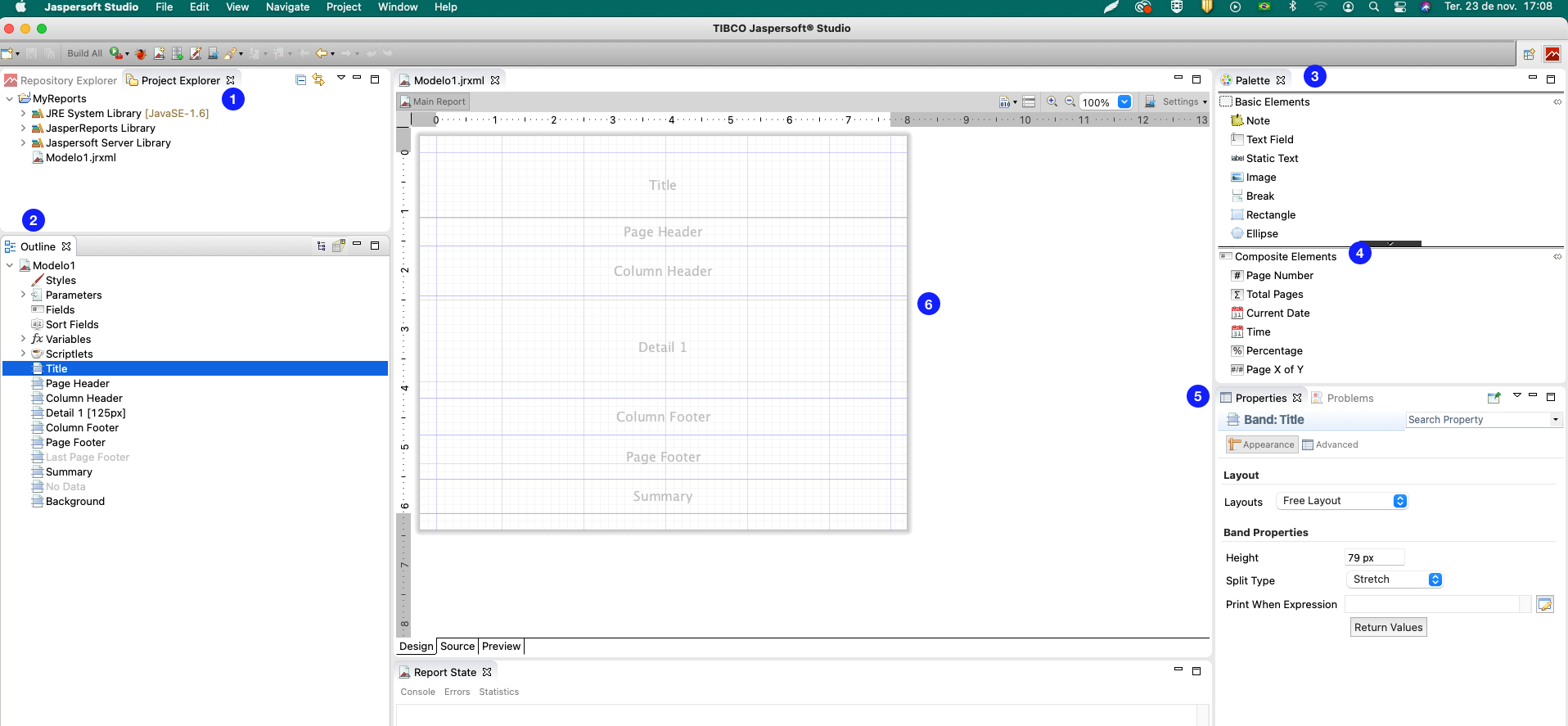Open the red chart perspective icon
Screen dimensions: 1568x726
tap(1552, 54)
